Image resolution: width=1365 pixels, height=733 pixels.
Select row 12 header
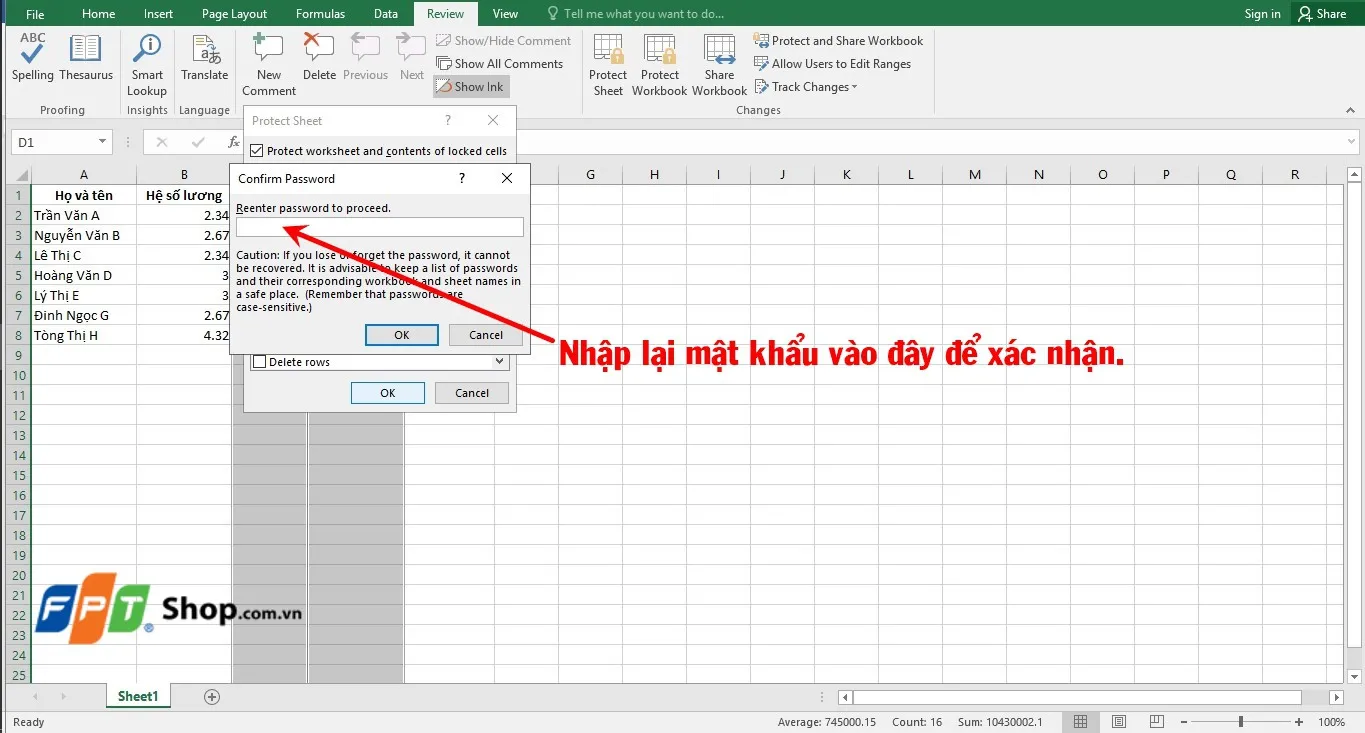click(17, 415)
